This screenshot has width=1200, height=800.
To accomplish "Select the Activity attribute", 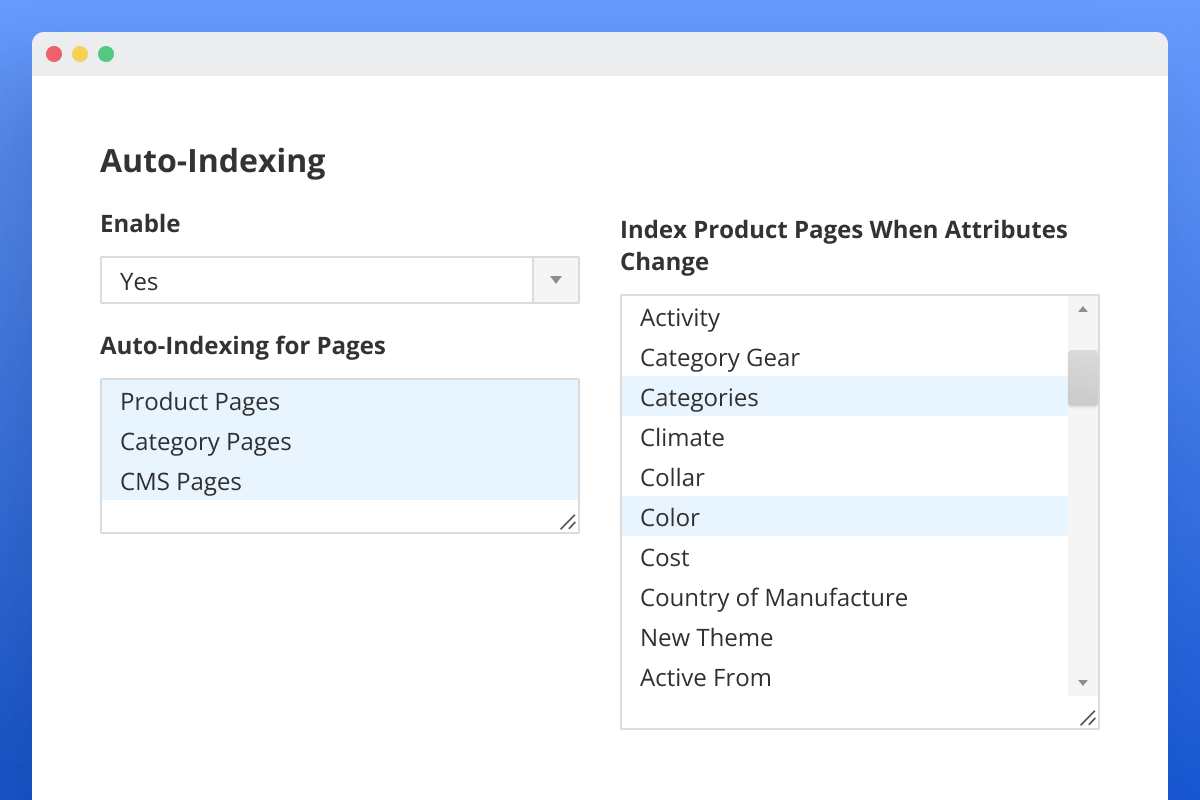I will (680, 317).
